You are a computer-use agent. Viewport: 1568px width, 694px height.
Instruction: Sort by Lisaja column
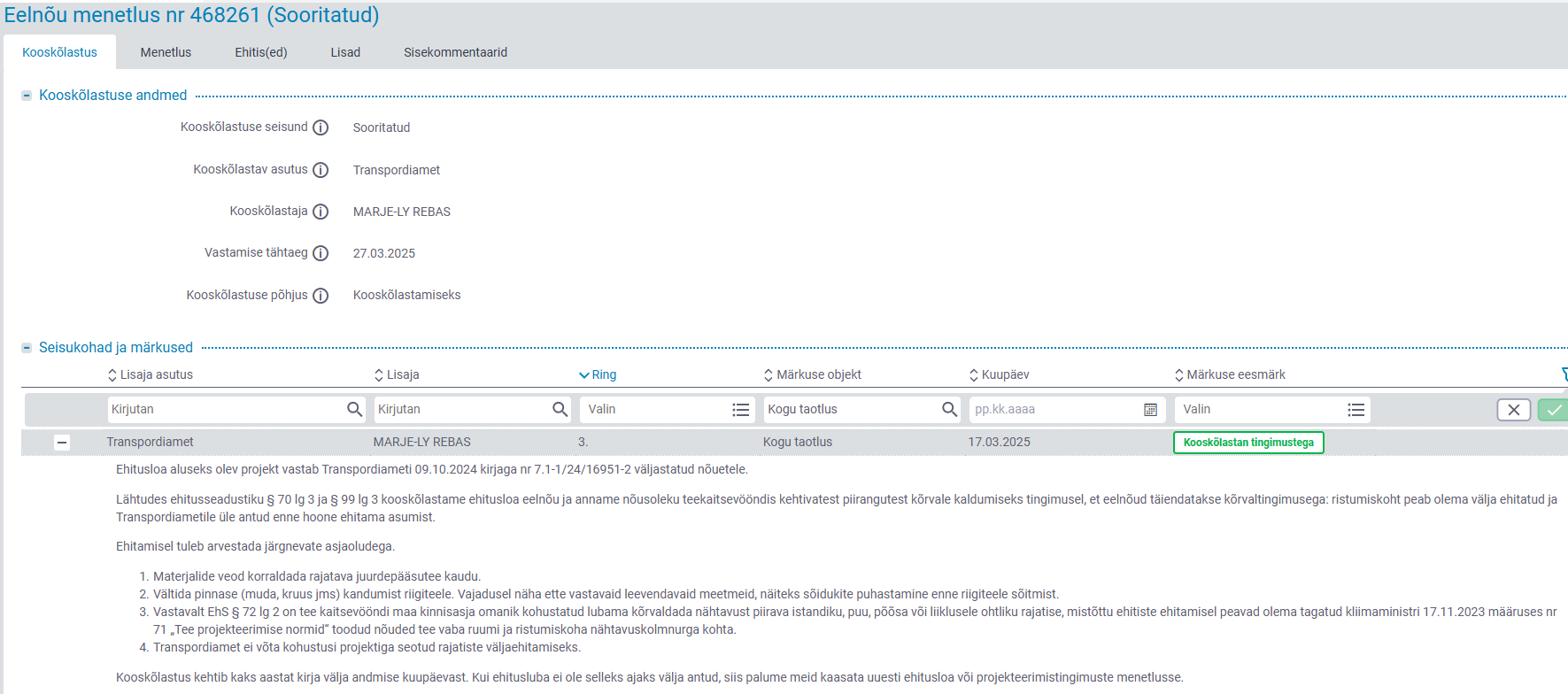point(397,374)
